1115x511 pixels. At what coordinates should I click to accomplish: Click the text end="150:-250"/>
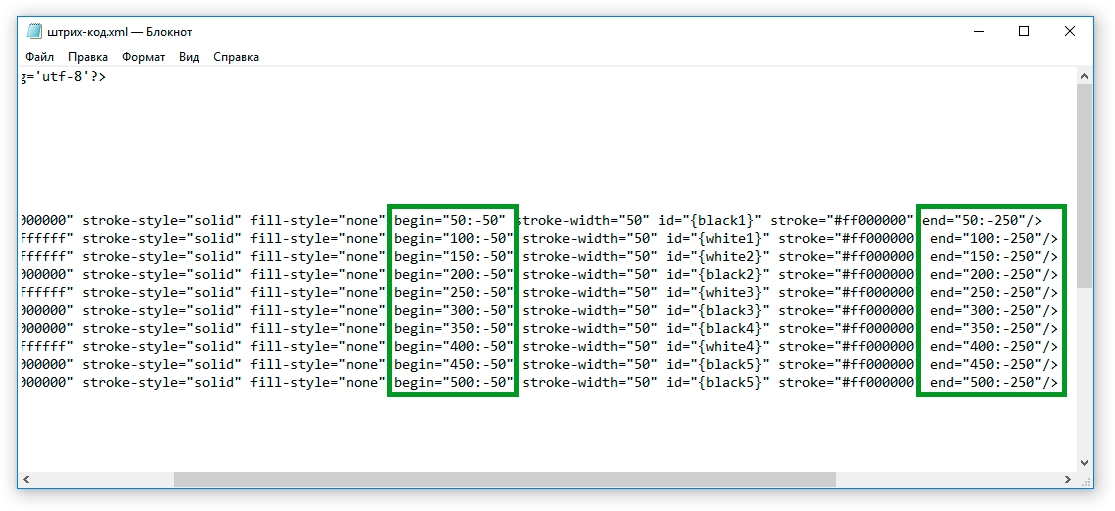(994, 257)
